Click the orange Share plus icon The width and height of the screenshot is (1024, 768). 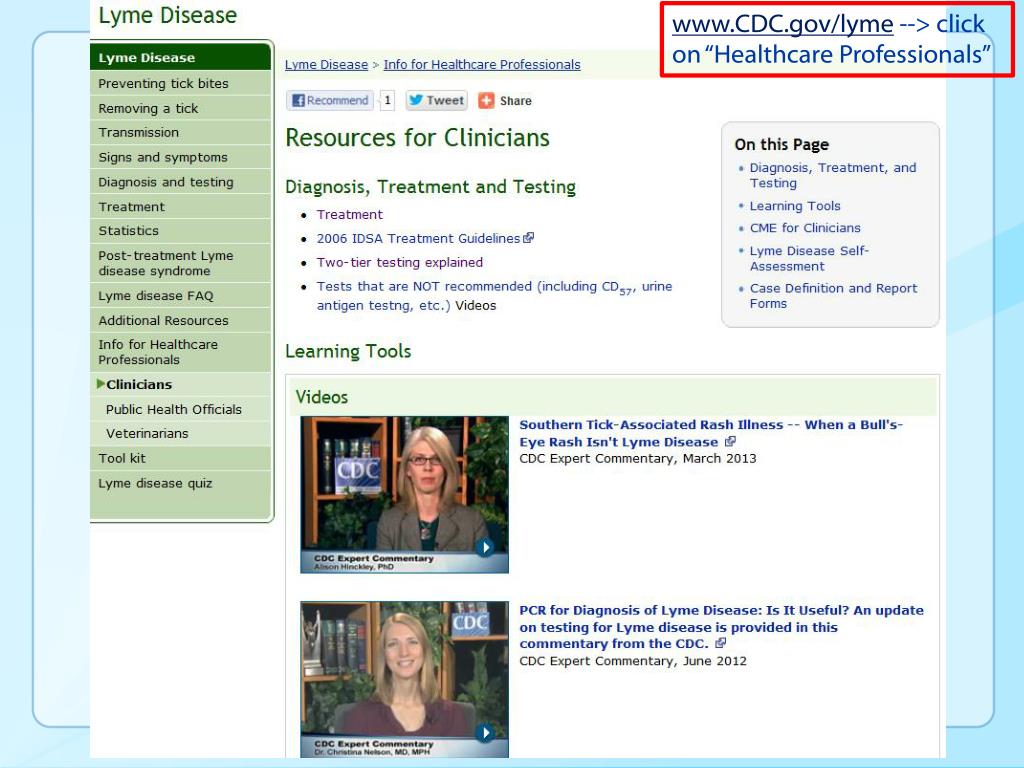[x=486, y=101]
